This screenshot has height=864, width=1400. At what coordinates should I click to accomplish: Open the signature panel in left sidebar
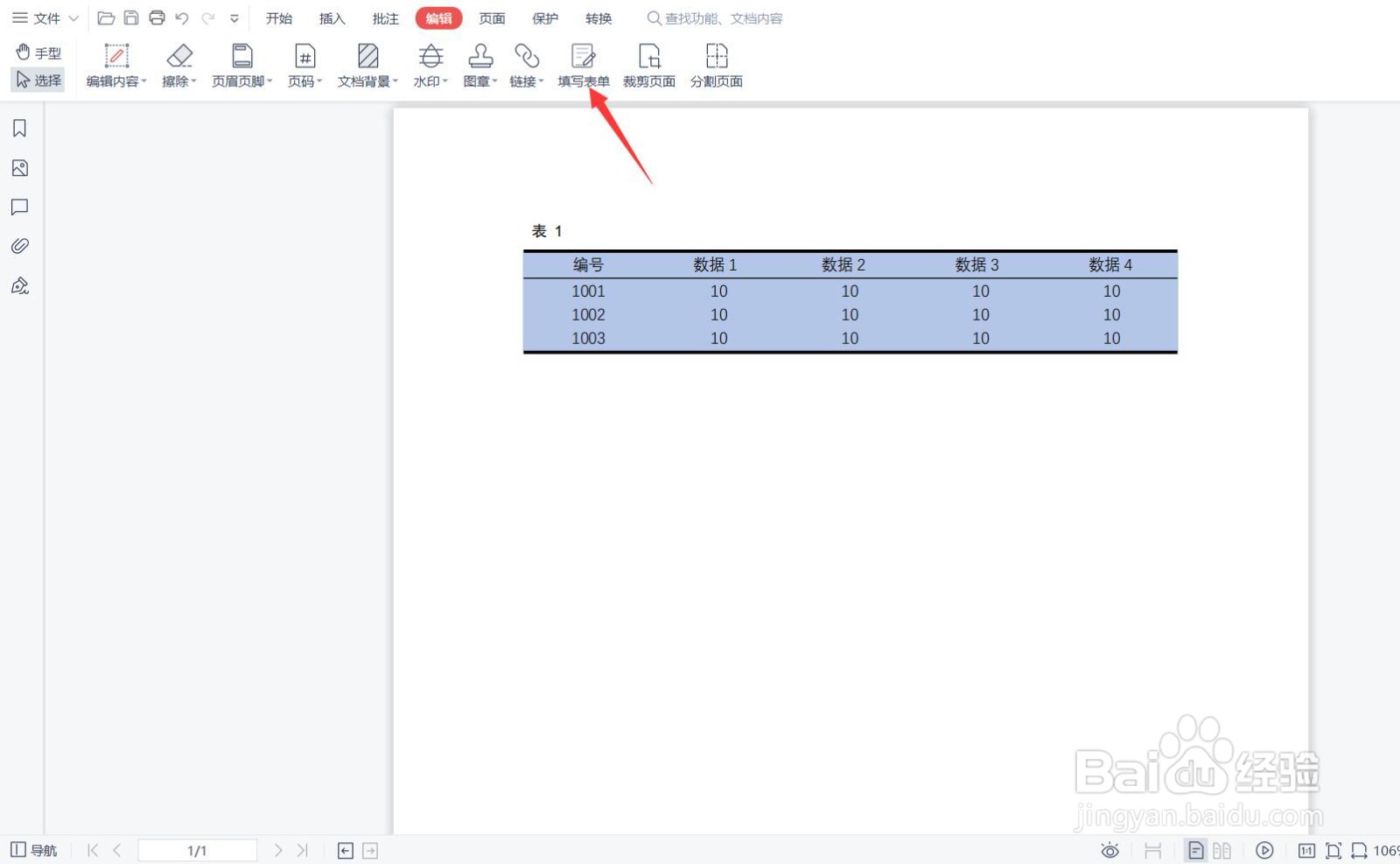(x=20, y=285)
